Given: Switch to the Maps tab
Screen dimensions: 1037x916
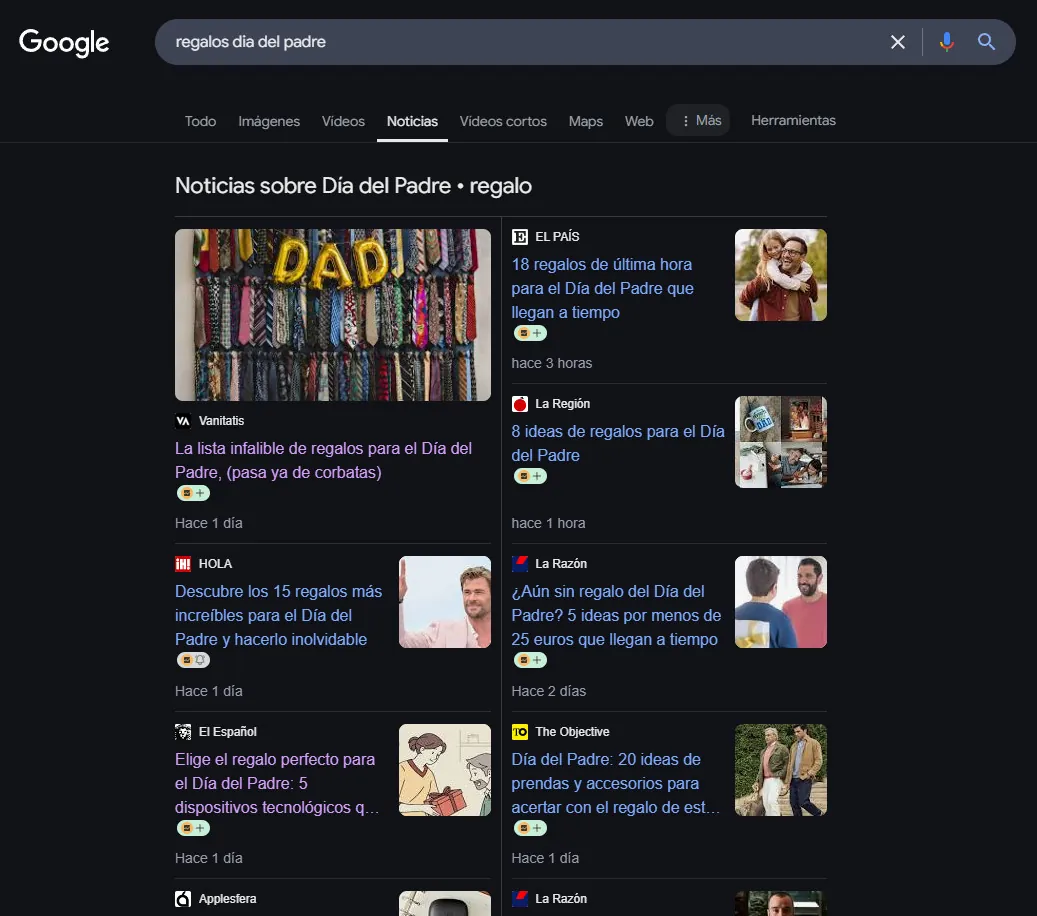Looking at the screenshot, I should point(586,122).
